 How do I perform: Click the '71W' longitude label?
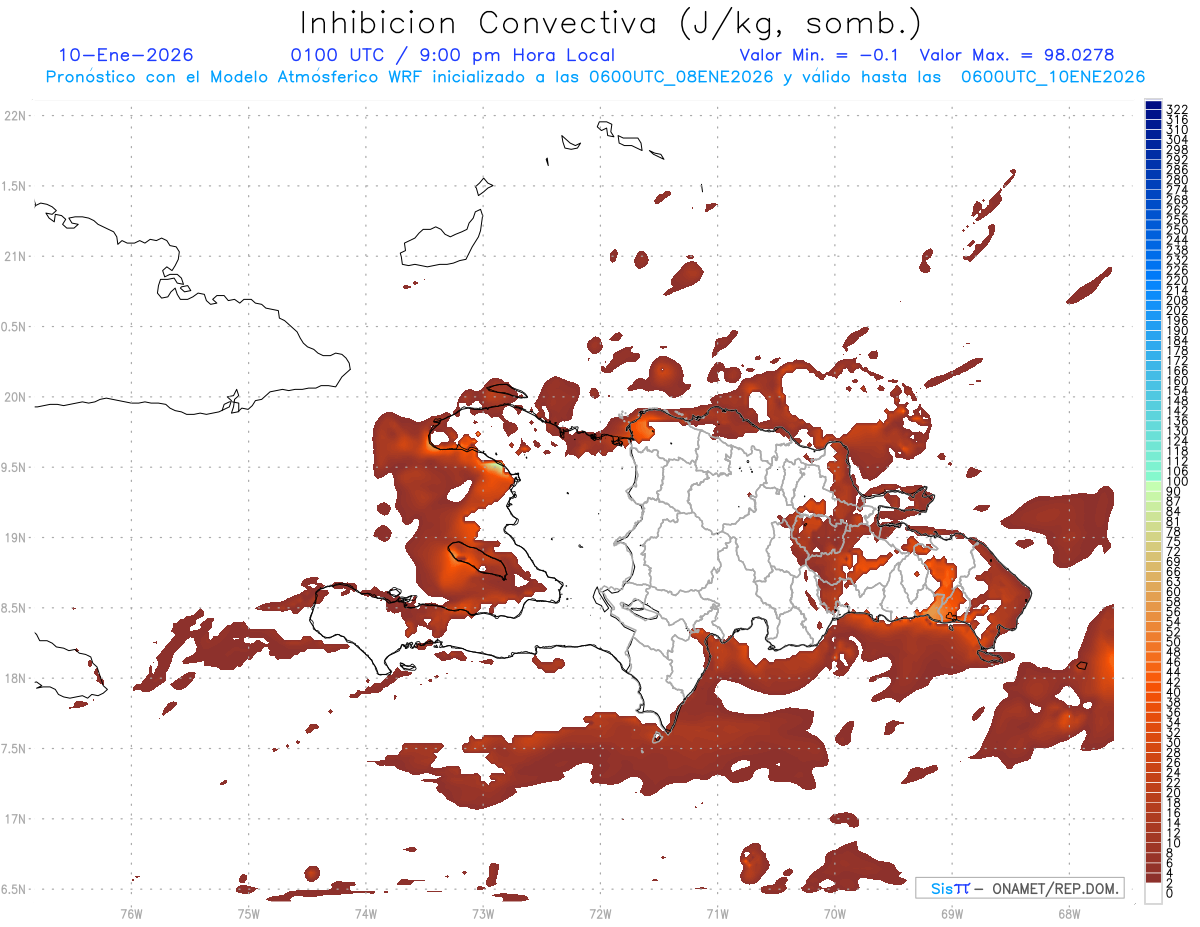tap(717, 913)
